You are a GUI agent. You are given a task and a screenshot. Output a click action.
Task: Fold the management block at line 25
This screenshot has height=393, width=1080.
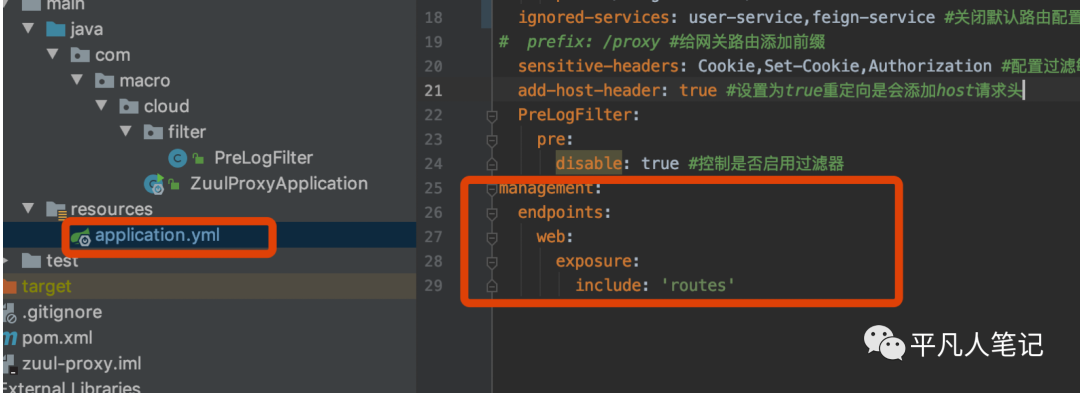tap(491, 189)
